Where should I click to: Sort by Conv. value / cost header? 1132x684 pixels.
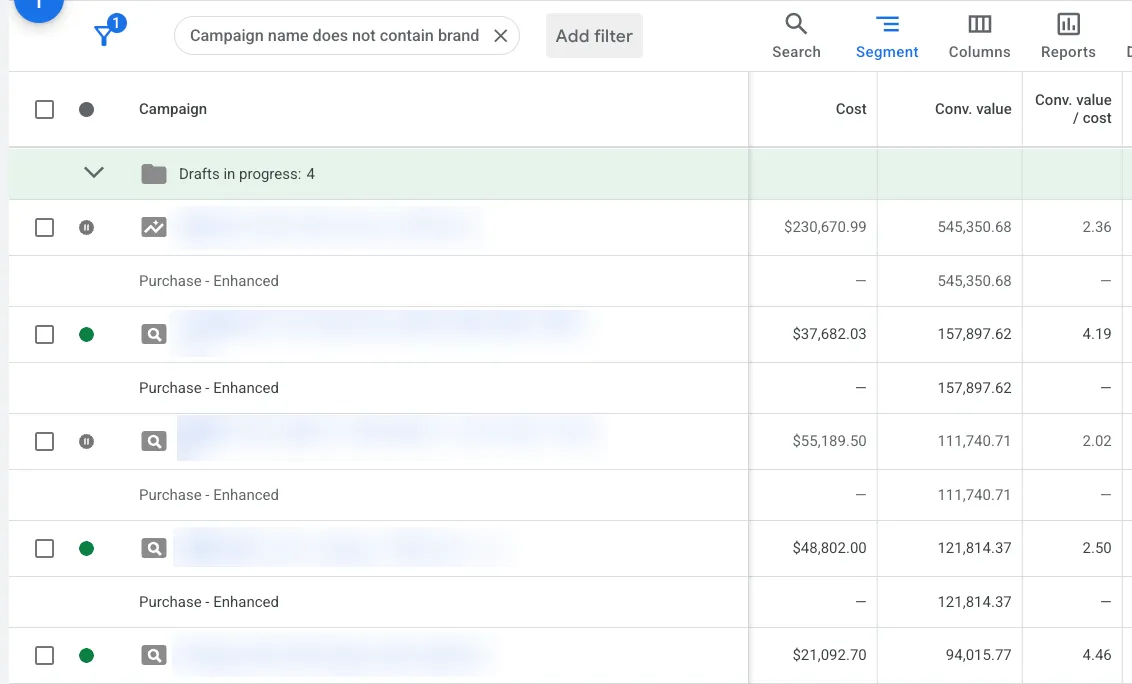[x=1073, y=109]
